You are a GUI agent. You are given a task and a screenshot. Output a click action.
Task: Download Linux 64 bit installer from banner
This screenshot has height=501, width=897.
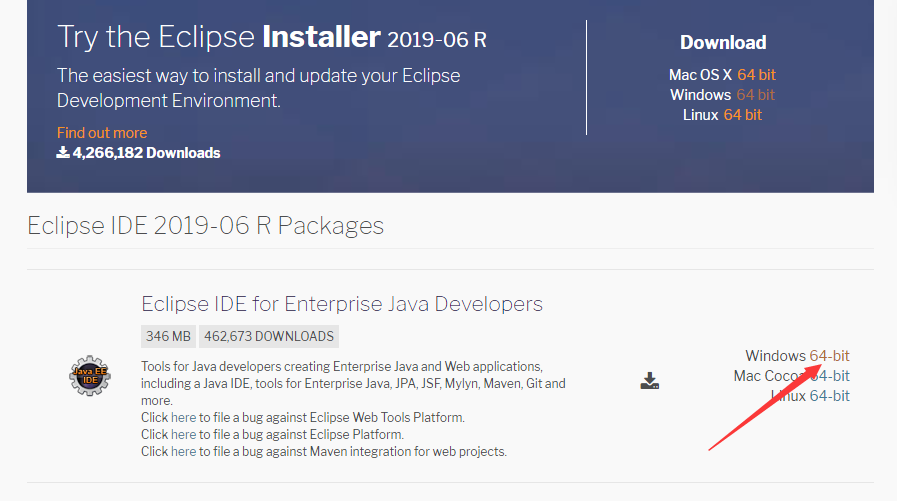(x=742, y=115)
